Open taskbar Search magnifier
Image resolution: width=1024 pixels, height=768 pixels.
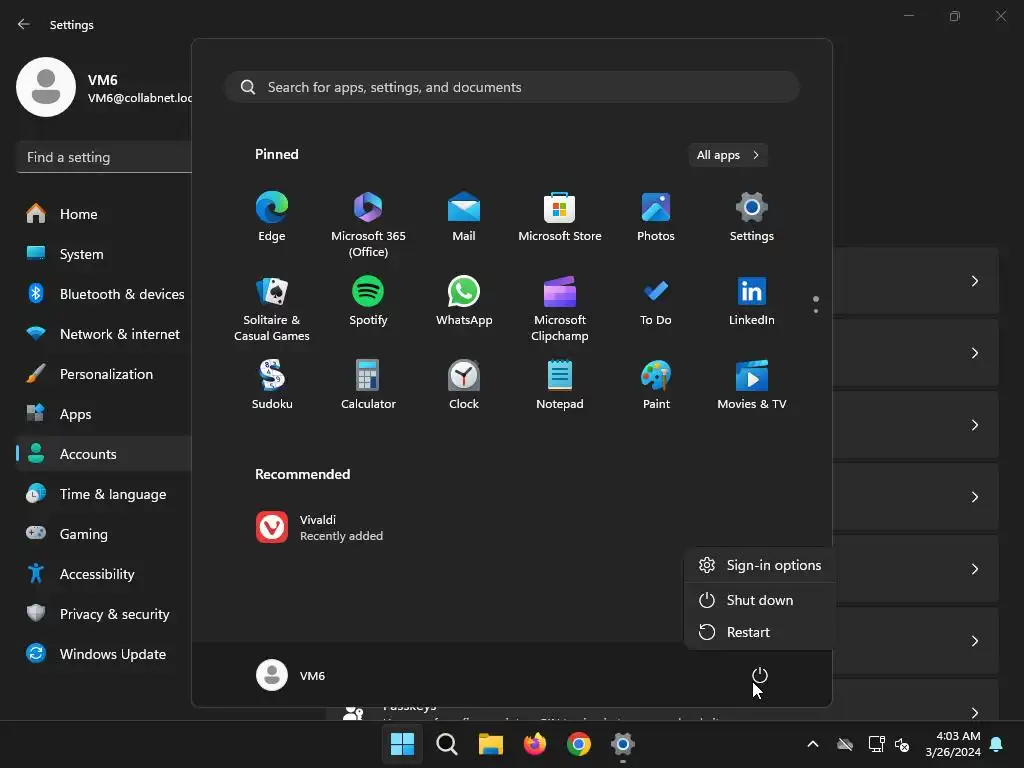447,744
